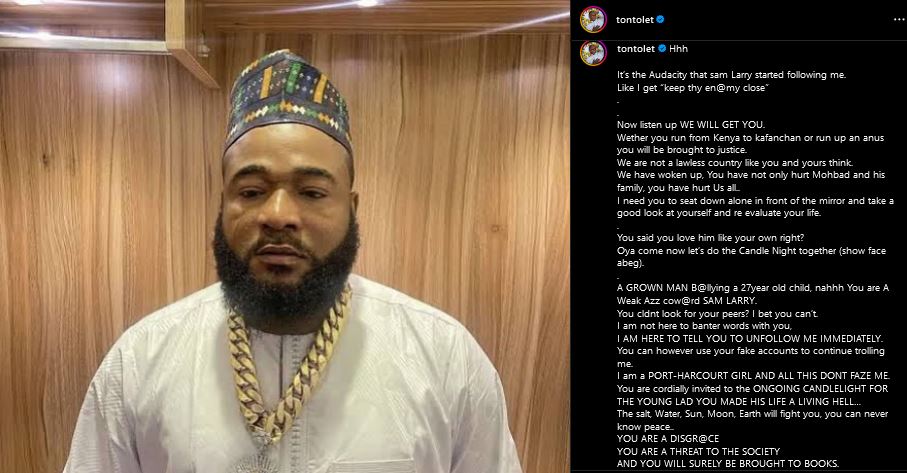Click 'YOU ARE A DISGR@CE' line

(668, 438)
